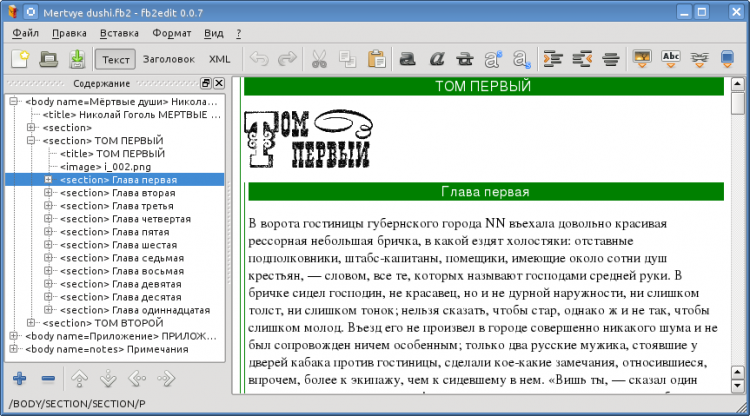750x416 pixels.
Task: Apply bold formatting icon
Action: click(x=408, y=59)
